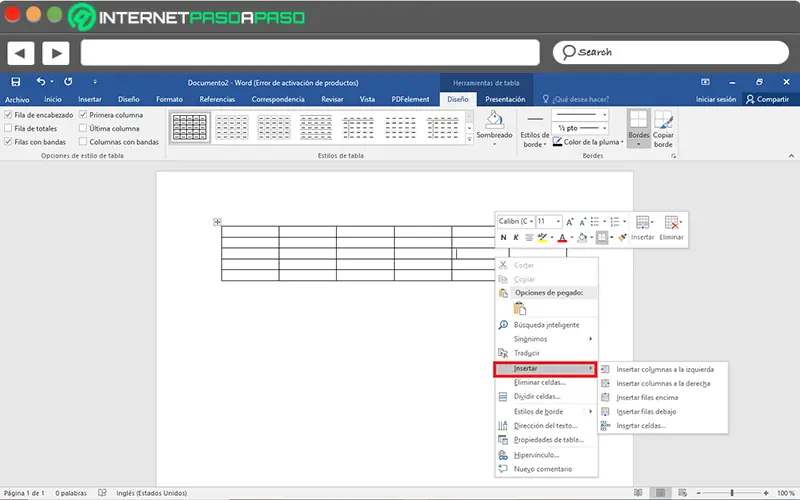Switch to the Insertar ribbon tab
This screenshot has width=800, height=500.
tap(90, 99)
